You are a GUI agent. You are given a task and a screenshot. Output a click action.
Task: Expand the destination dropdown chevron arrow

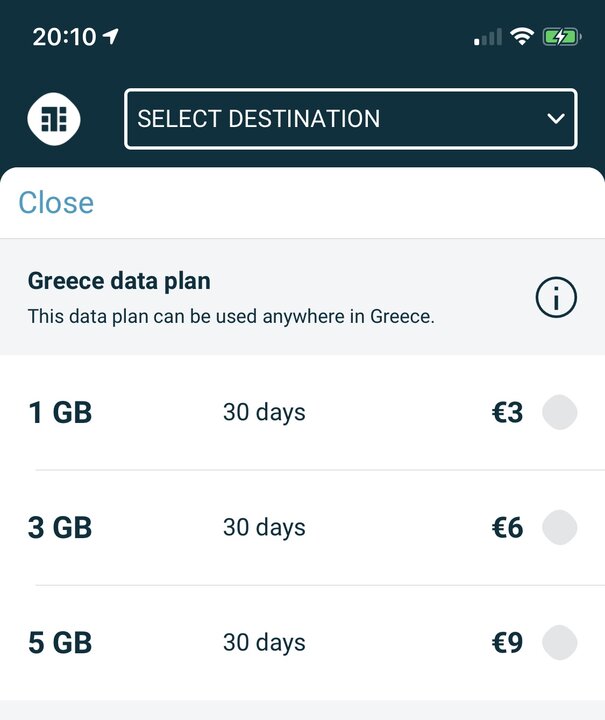(556, 119)
